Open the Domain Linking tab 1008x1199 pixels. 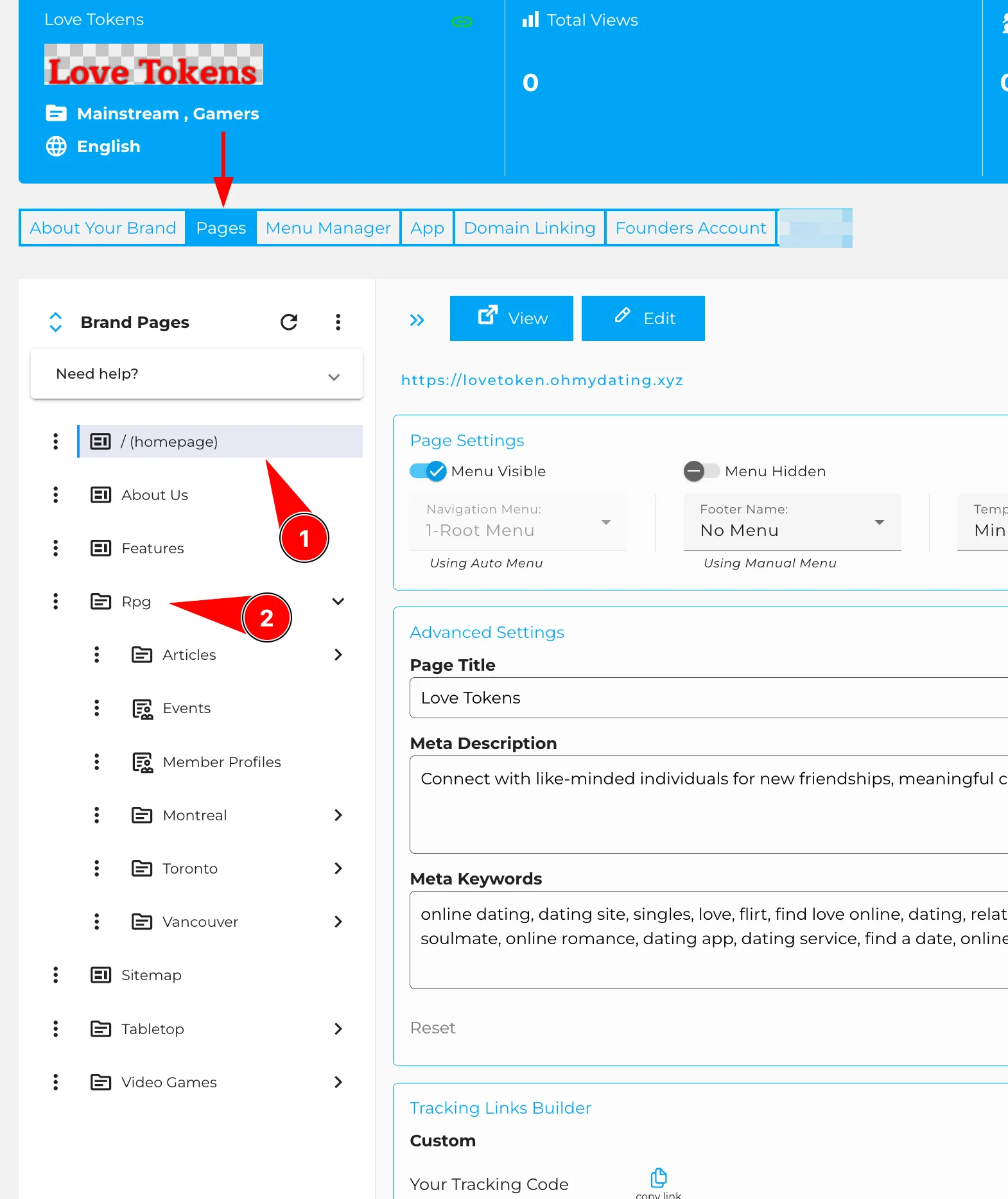(529, 228)
